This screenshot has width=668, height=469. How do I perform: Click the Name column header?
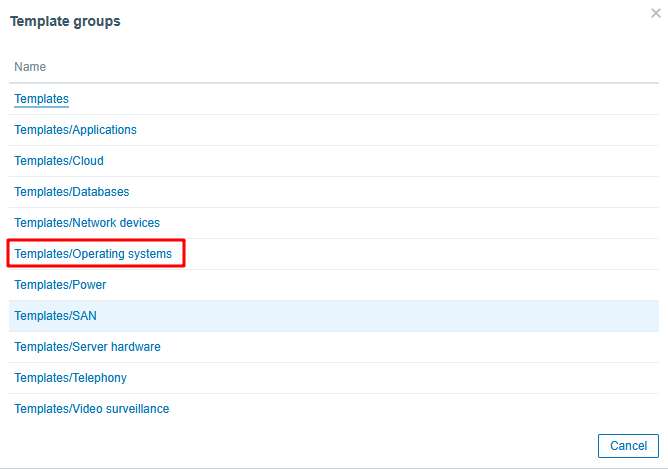click(30, 67)
